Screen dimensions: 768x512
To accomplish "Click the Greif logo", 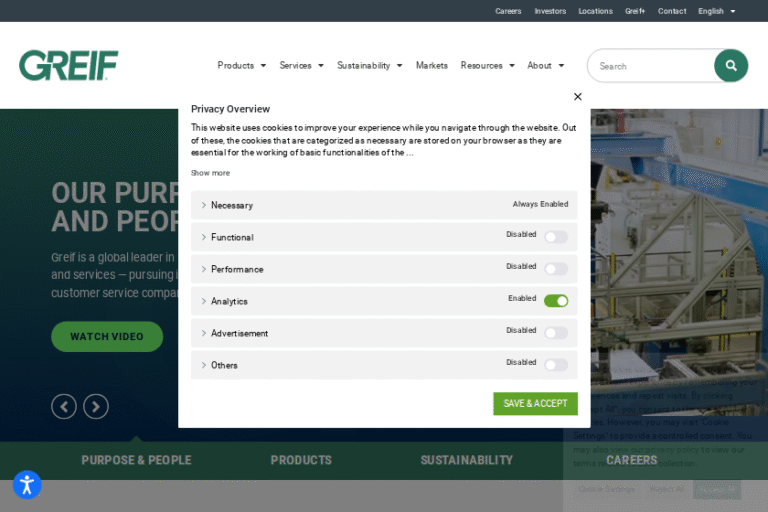I will (68, 66).
